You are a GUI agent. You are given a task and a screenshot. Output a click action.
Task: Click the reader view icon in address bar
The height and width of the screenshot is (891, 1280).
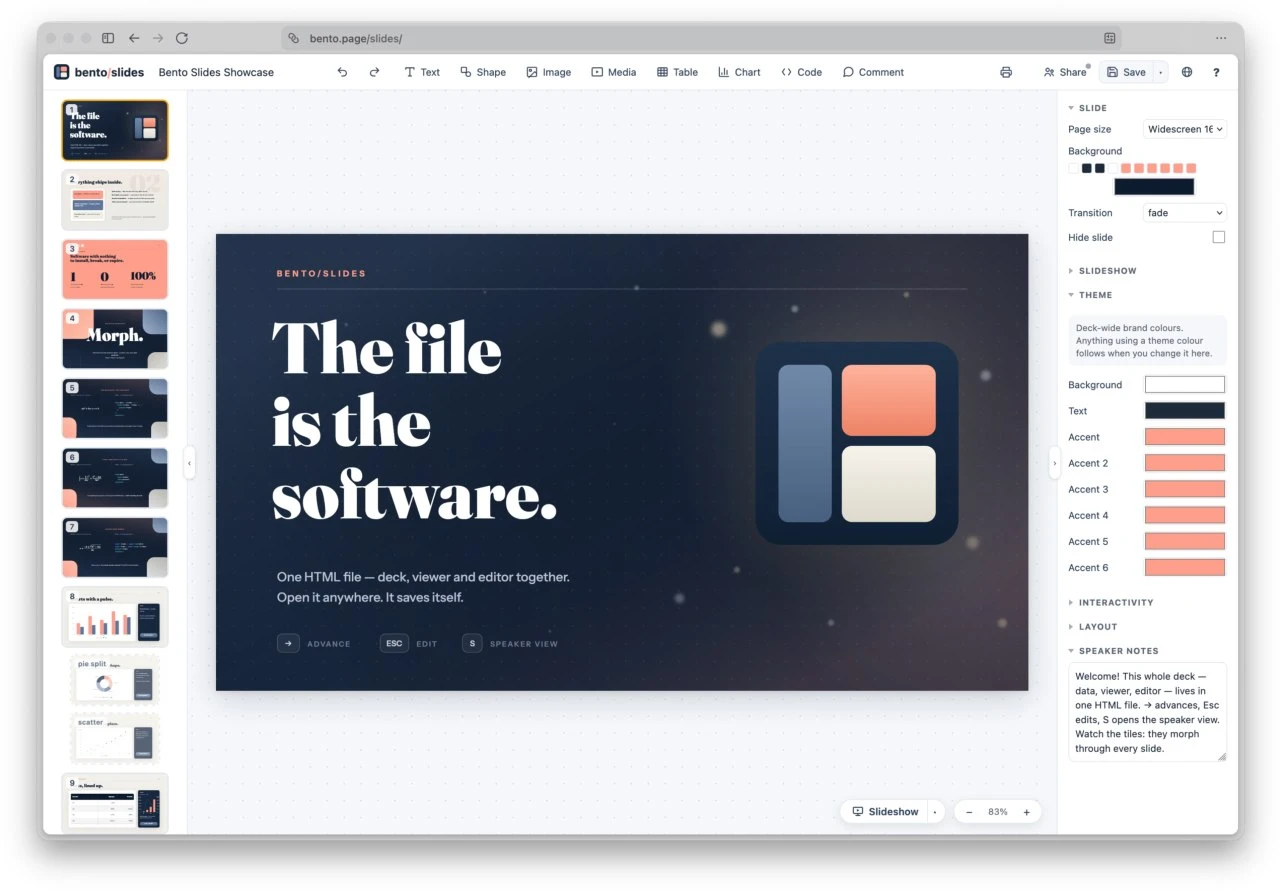[1109, 38]
